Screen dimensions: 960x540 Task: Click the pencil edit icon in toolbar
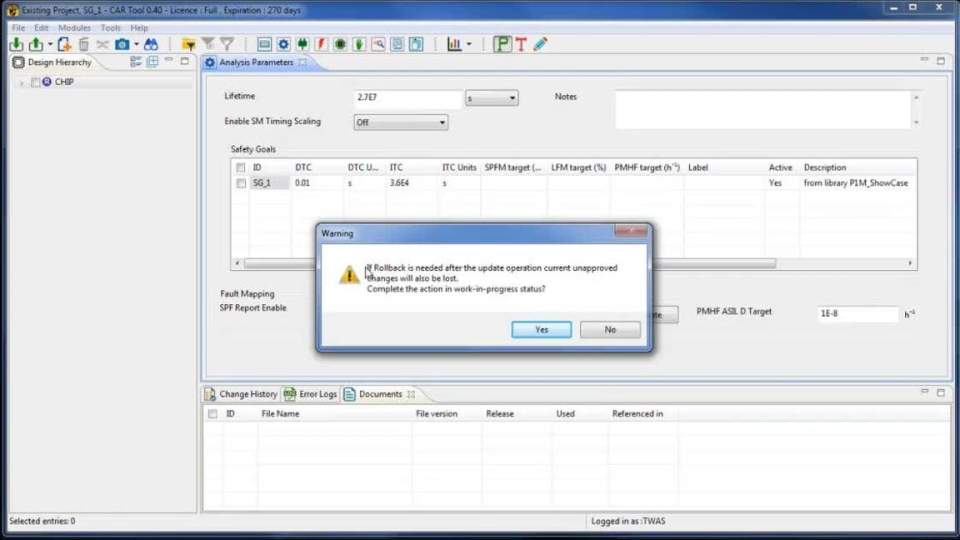[540, 45]
